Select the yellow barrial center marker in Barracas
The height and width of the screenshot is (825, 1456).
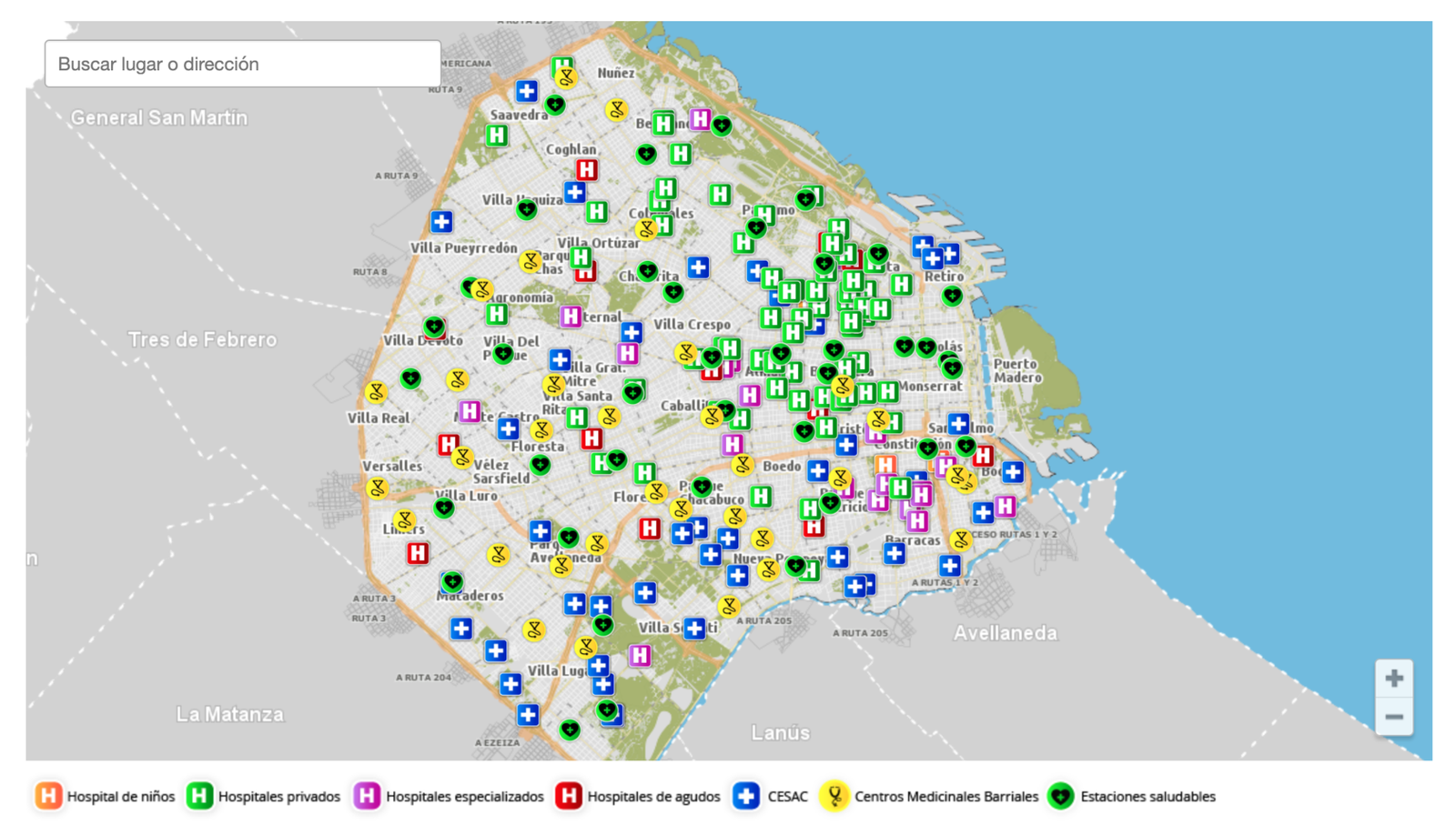tap(960, 540)
